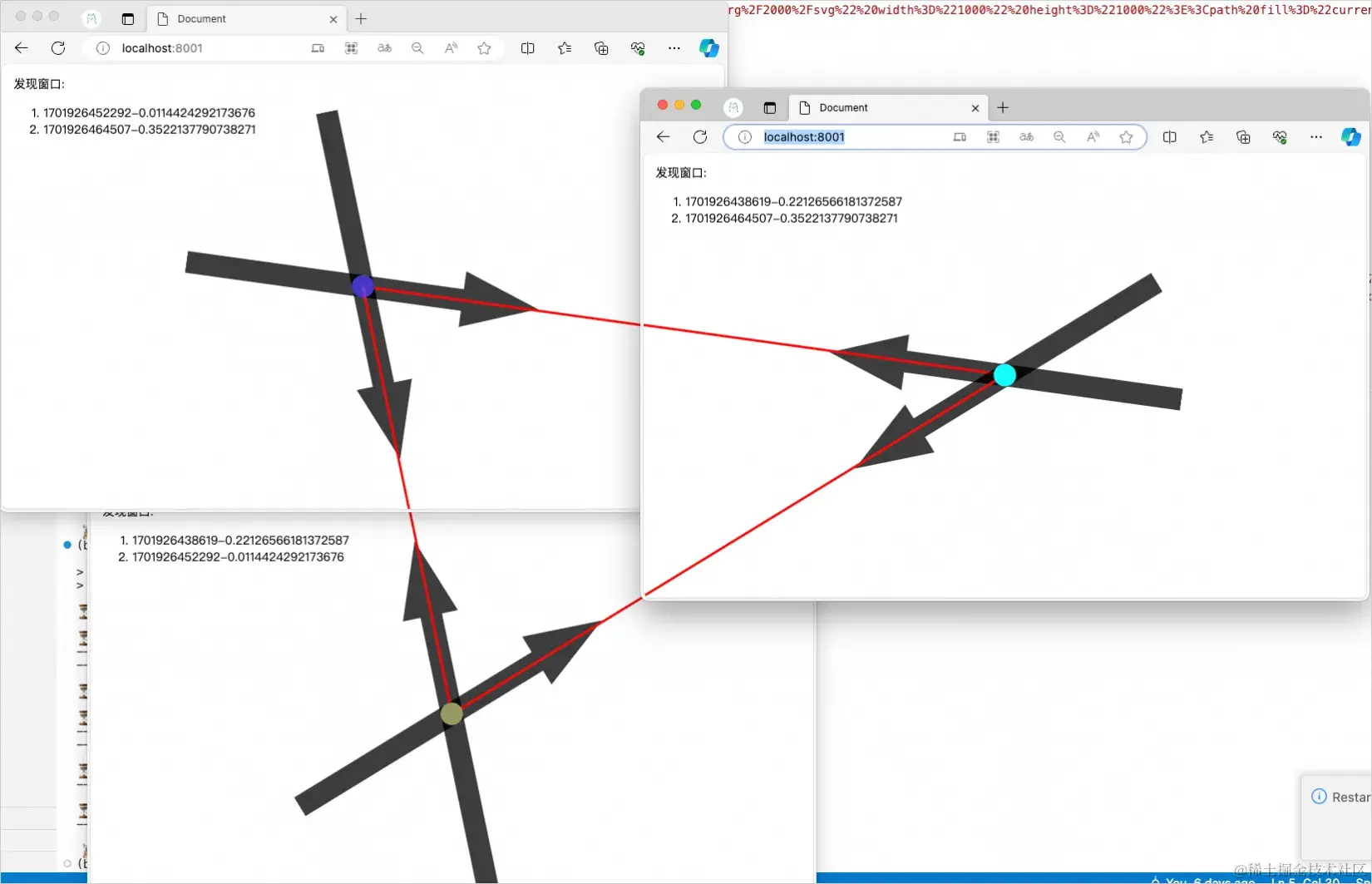View site information in left background window
This screenshot has height=884, width=1372.
[103, 48]
